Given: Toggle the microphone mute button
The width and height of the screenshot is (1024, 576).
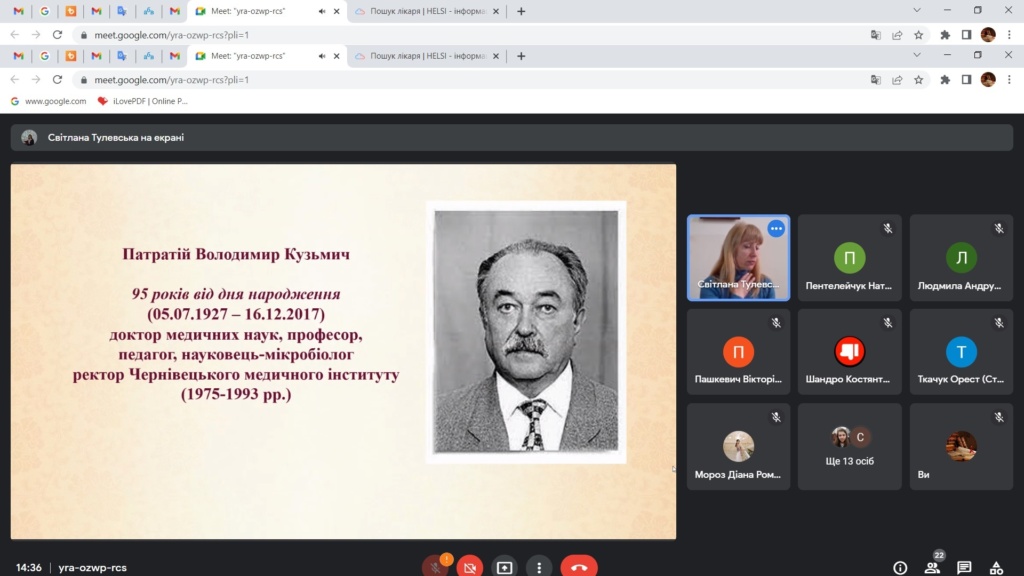Looking at the screenshot, I should [x=436, y=567].
